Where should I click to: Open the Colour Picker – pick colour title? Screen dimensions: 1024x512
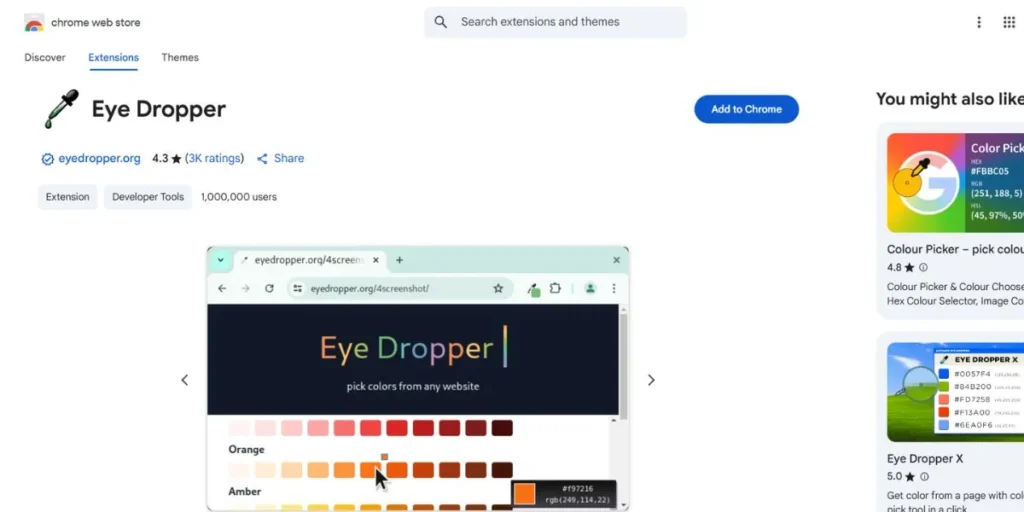click(x=955, y=249)
